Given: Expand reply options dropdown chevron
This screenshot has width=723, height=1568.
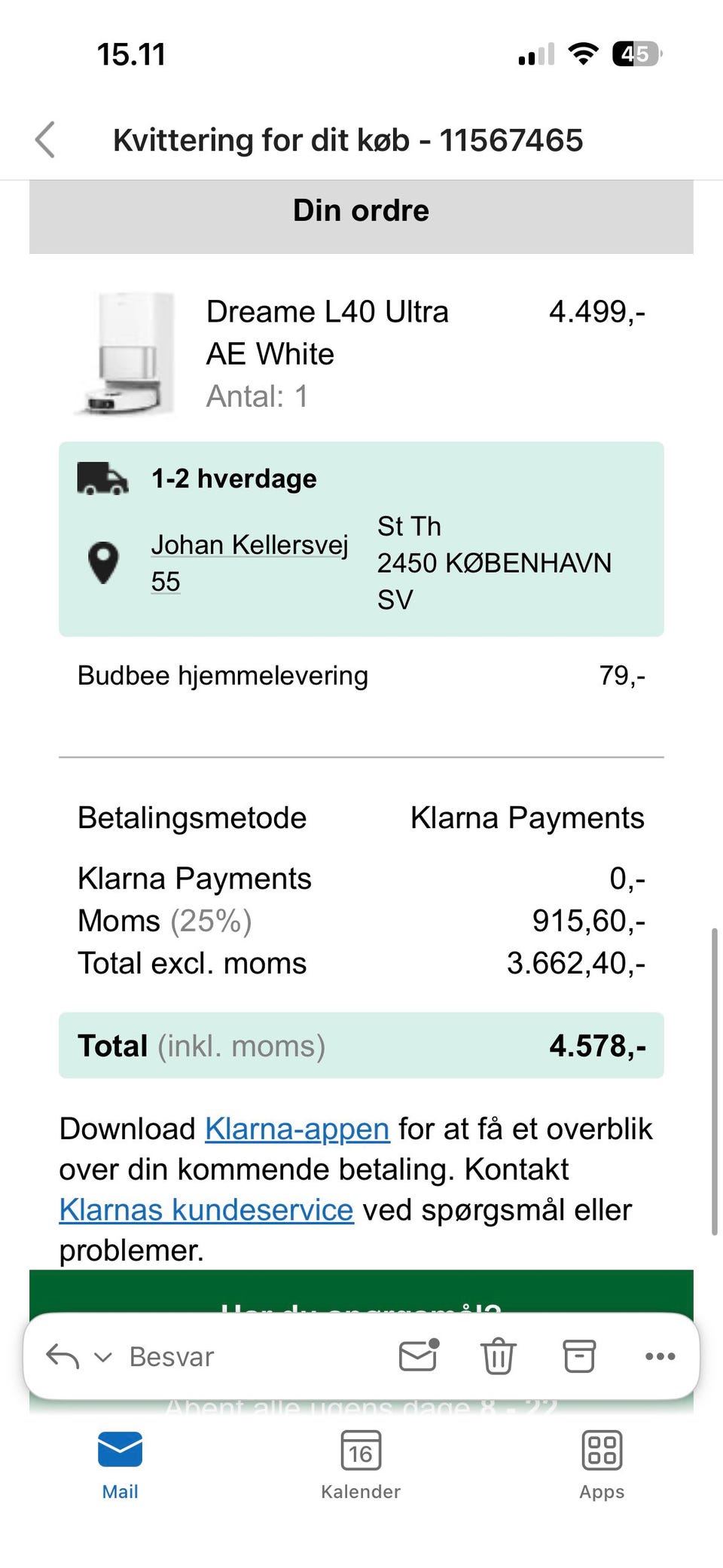Looking at the screenshot, I should tap(103, 1357).
